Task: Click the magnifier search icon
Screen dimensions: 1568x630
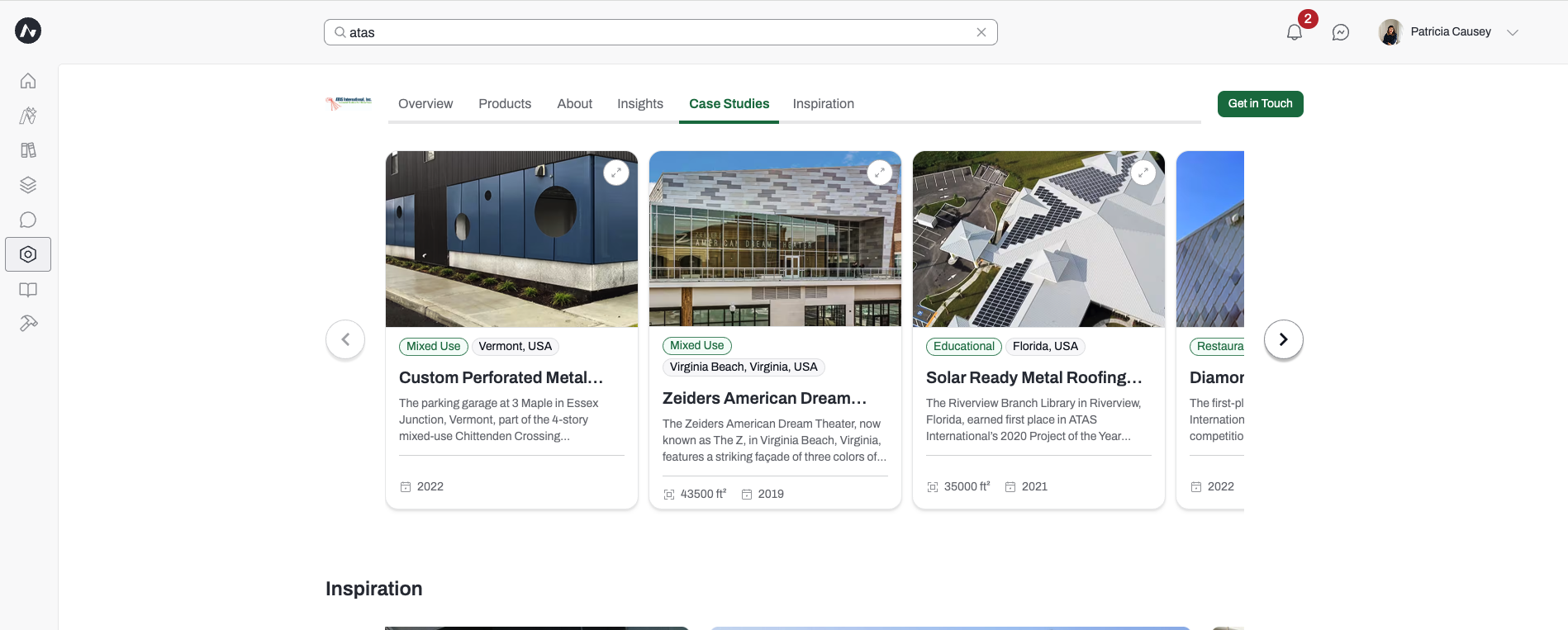Action: pos(340,32)
